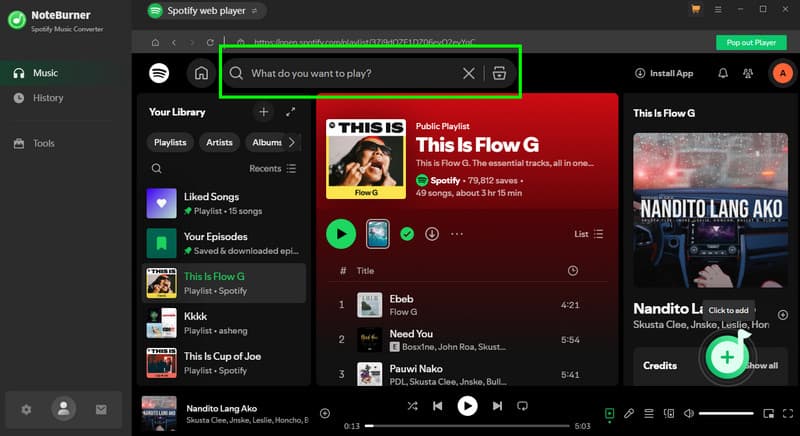The image size is (800, 436).
Task: Toggle the Now Playing view
Action: tap(609, 414)
